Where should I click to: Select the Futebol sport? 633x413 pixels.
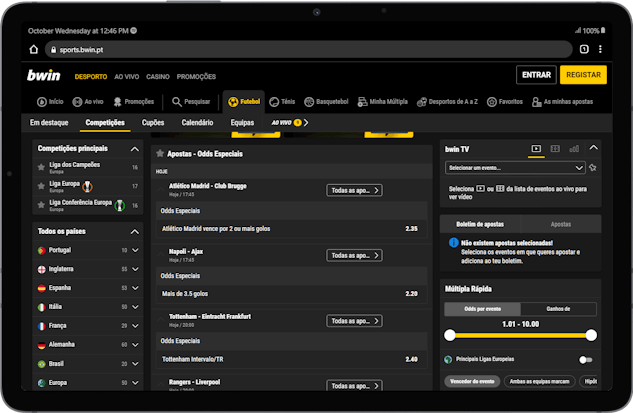coord(244,102)
